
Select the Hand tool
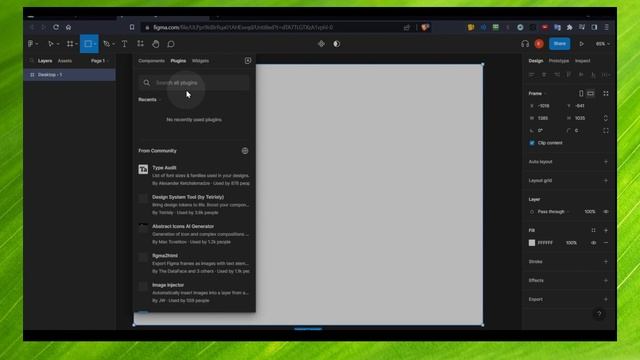(156, 44)
